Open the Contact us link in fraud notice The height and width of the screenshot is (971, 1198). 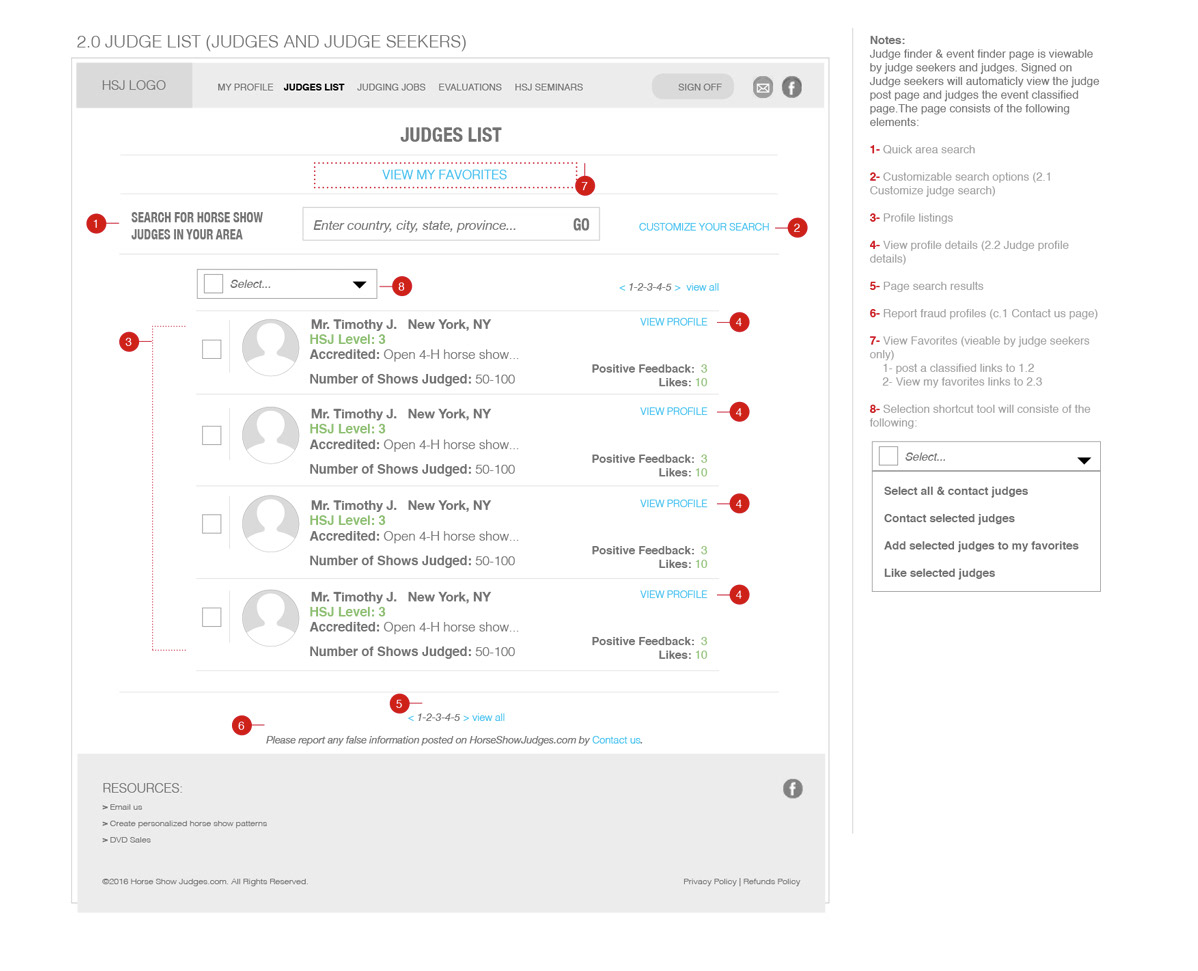click(616, 740)
